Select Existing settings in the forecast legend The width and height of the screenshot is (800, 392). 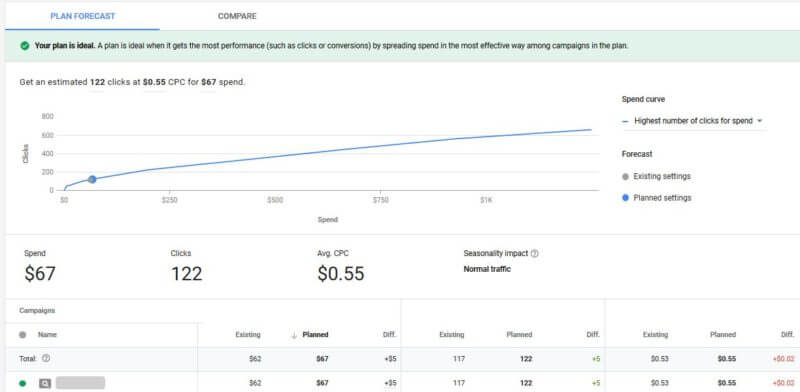pyautogui.click(x=657, y=176)
